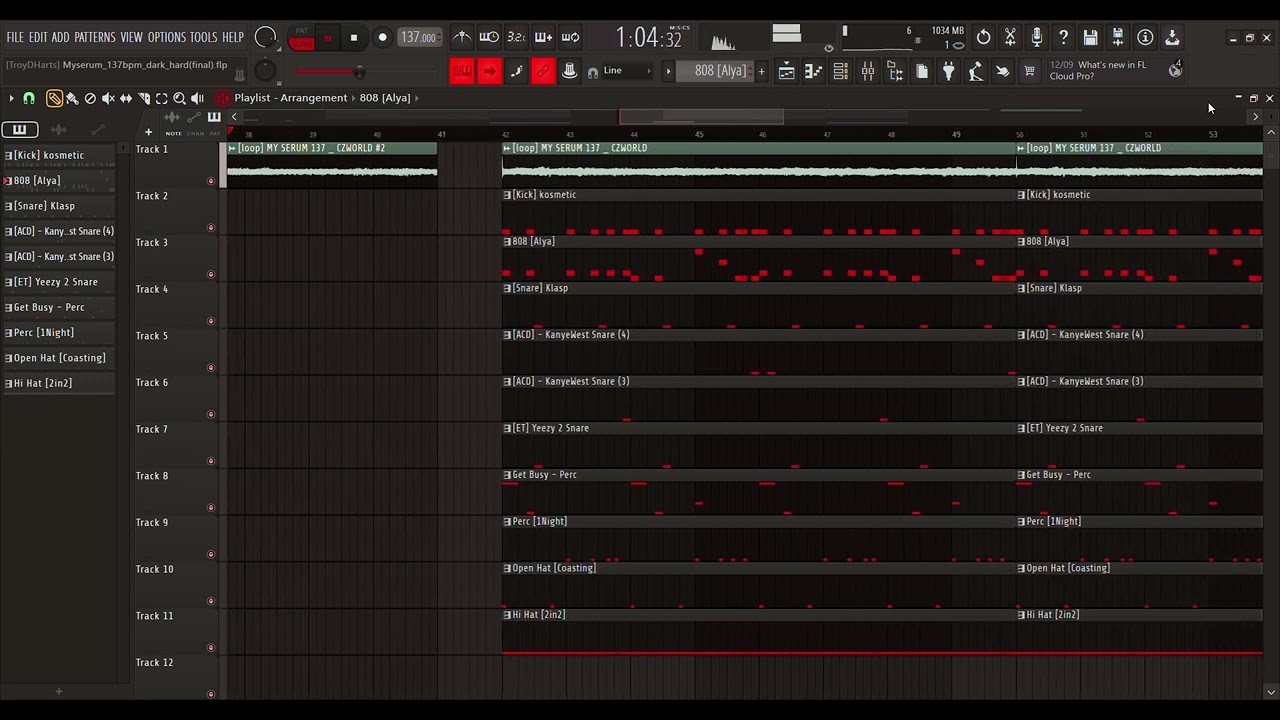Select the Mute tool in Playlist toolbar
This screenshot has width=1280, height=720.
(108, 98)
